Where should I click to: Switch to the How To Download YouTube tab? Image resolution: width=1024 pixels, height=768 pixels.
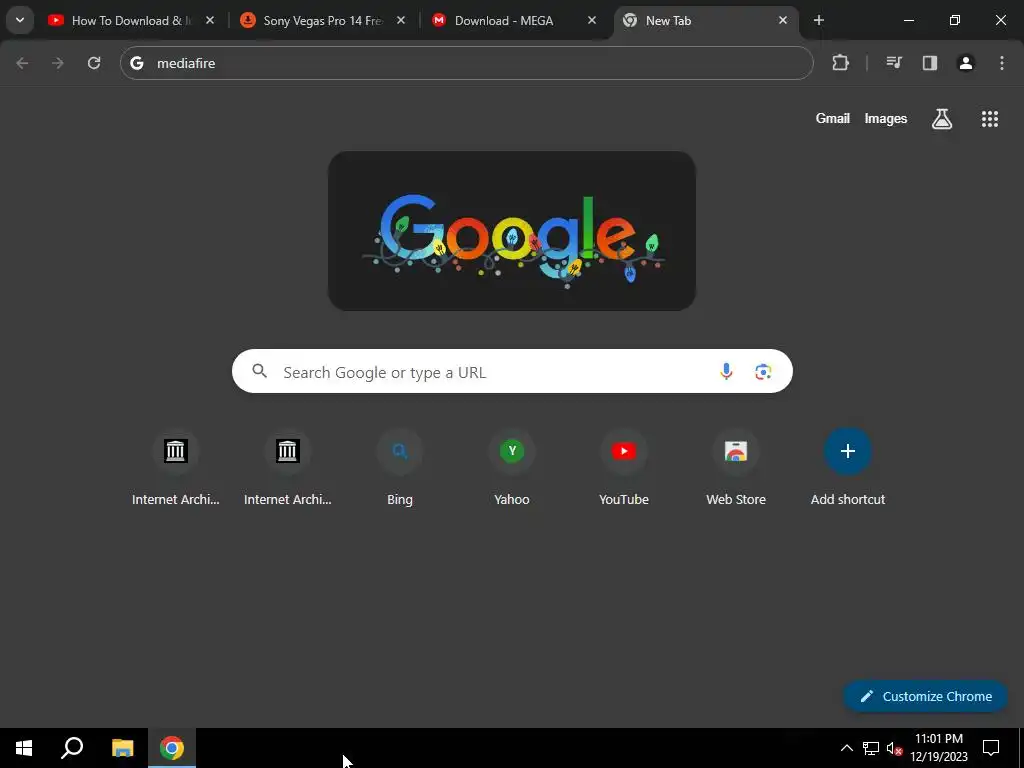pos(131,20)
